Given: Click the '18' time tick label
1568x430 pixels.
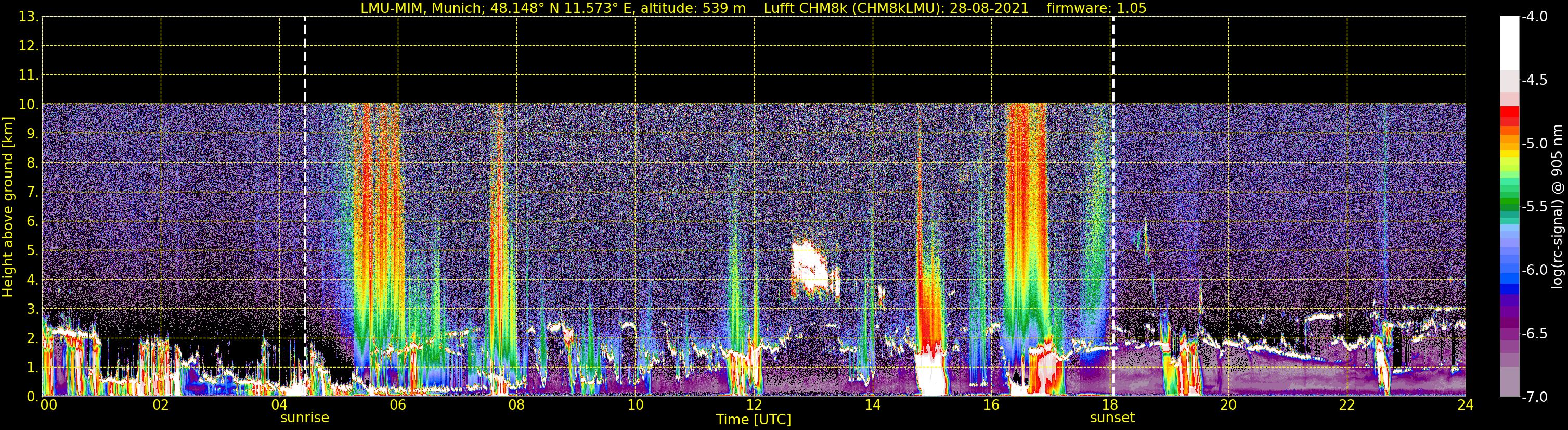Looking at the screenshot, I should (1110, 405).
